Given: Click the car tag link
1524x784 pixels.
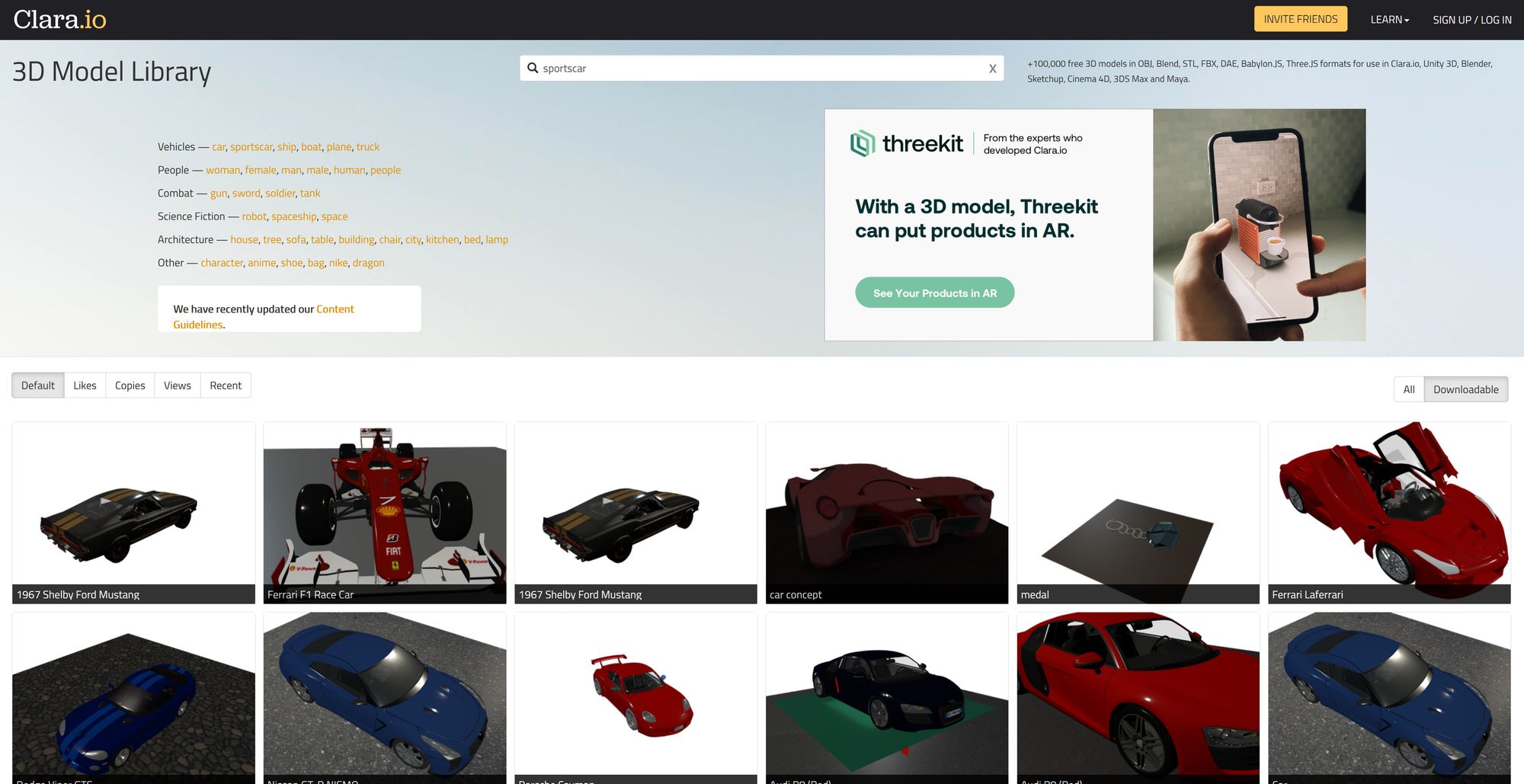Looking at the screenshot, I should [x=219, y=147].
